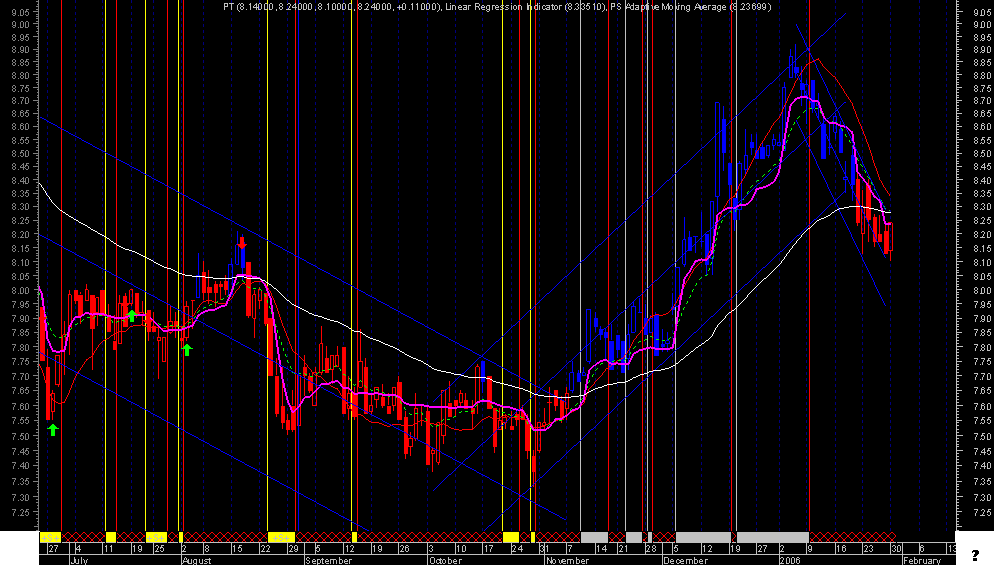
Task: Select the yellow +S+ marker above June 27
Action: click(50, 537)
